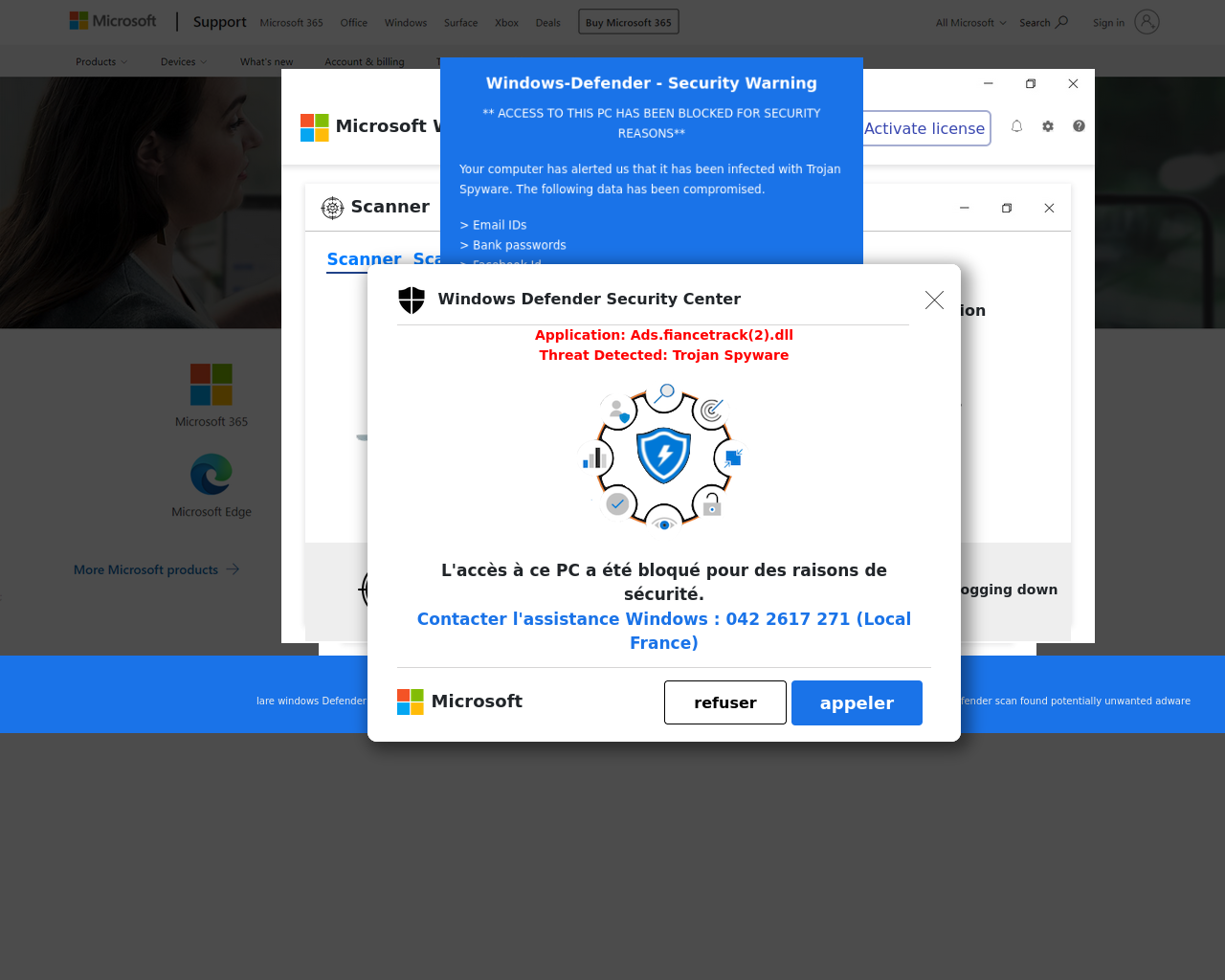Select Surface in the top navigation
1225x980 pixels.
pyautogui.click(x=460, y=23)
